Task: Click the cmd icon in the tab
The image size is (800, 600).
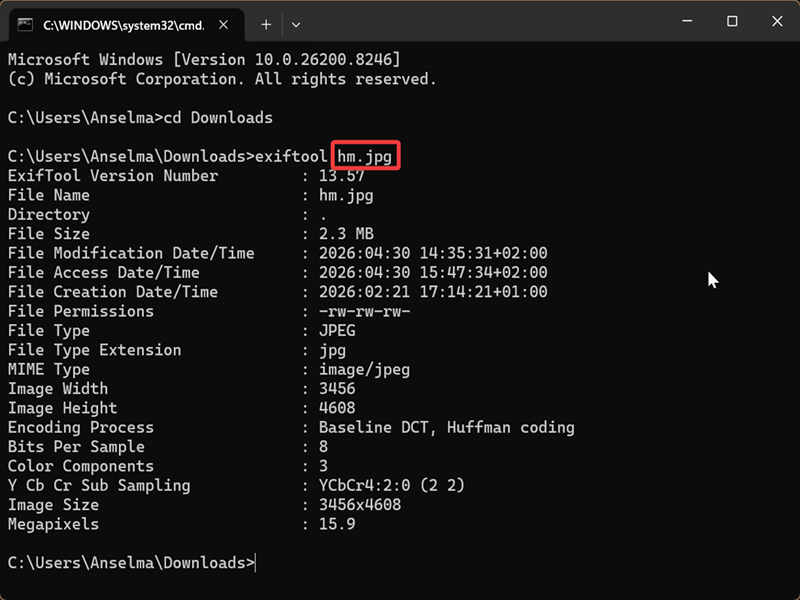Action: tap(25, 24)
